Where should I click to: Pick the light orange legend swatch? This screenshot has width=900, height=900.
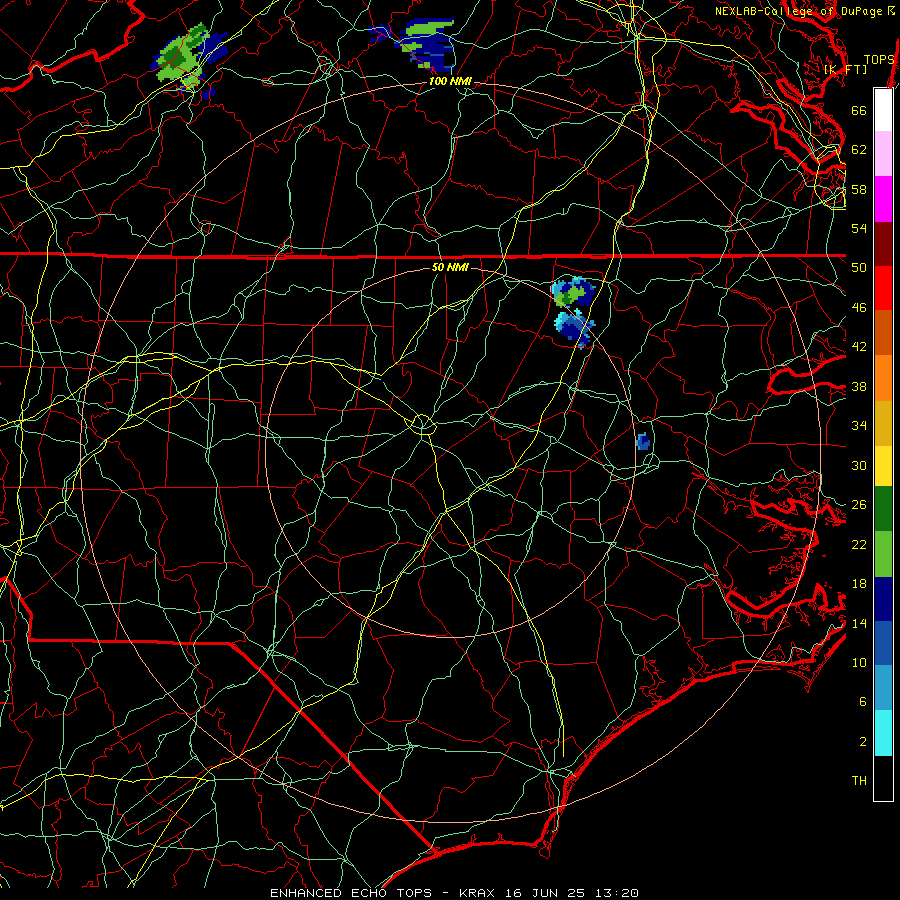pos(883,377)
